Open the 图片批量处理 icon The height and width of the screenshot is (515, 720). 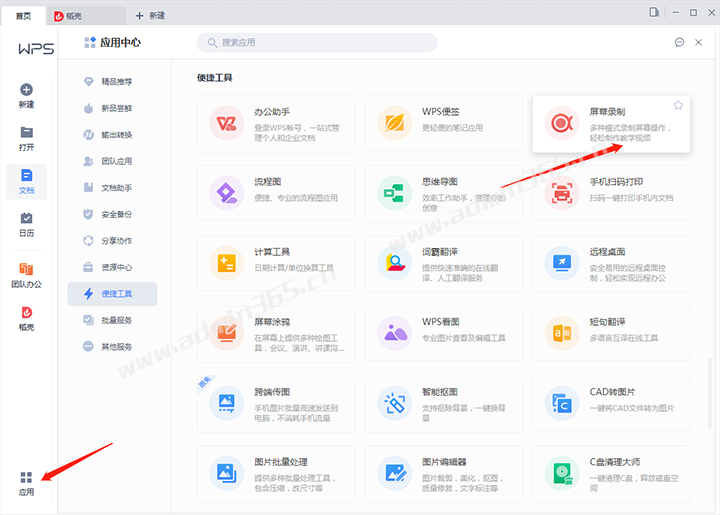coord(226,473)
